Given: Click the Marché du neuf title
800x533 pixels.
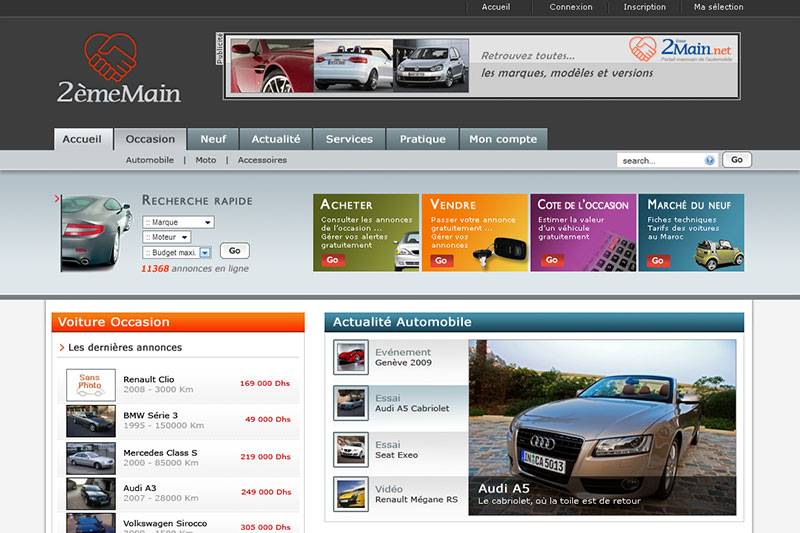Looking at the screenshot, I should click(x=689, y=205).
